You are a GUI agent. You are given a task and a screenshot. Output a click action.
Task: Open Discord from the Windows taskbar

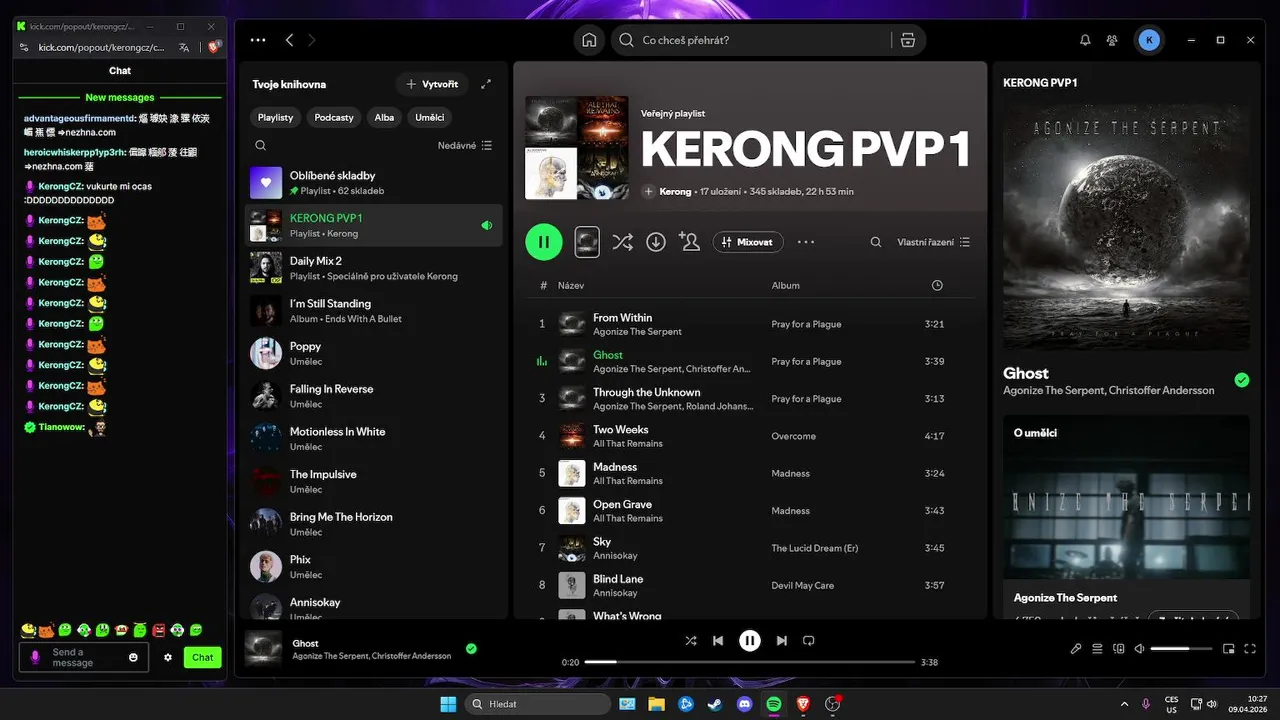(744, 704)
